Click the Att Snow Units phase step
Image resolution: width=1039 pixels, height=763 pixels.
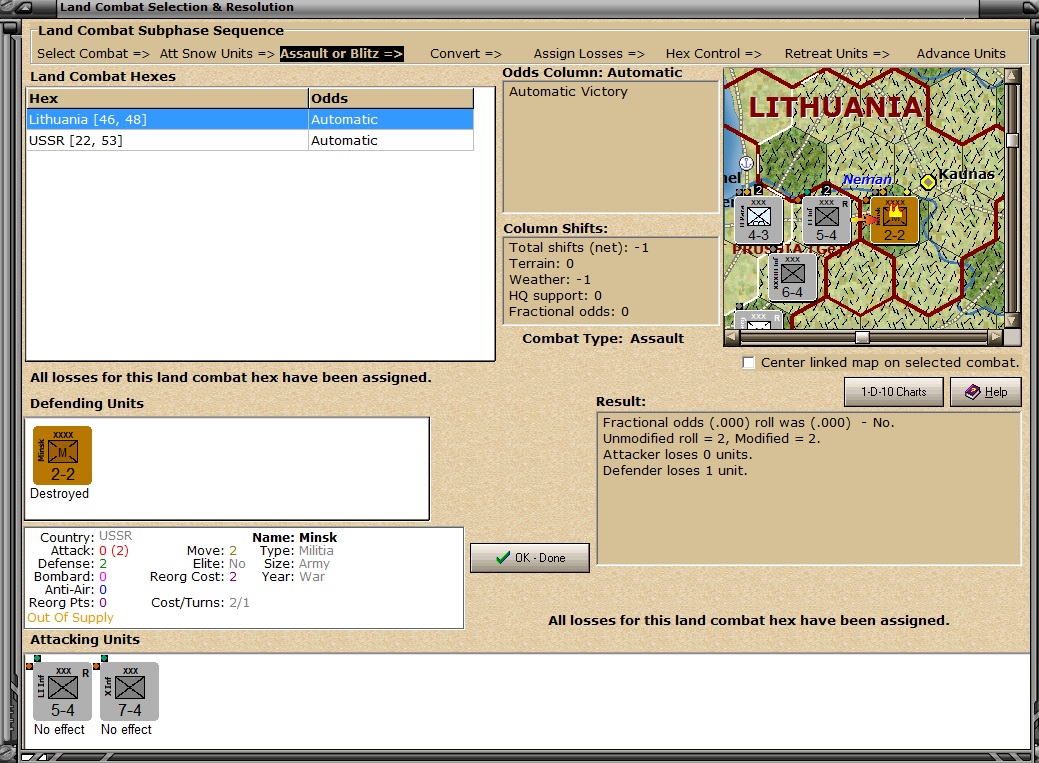point(217,54)
